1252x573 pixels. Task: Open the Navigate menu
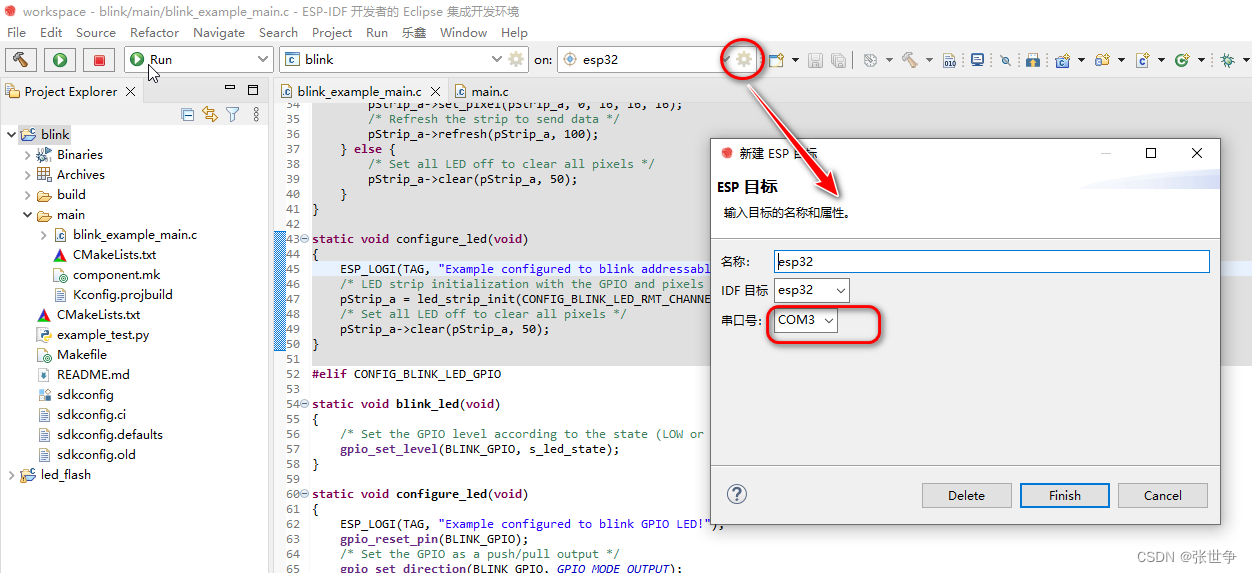(219, 32)
